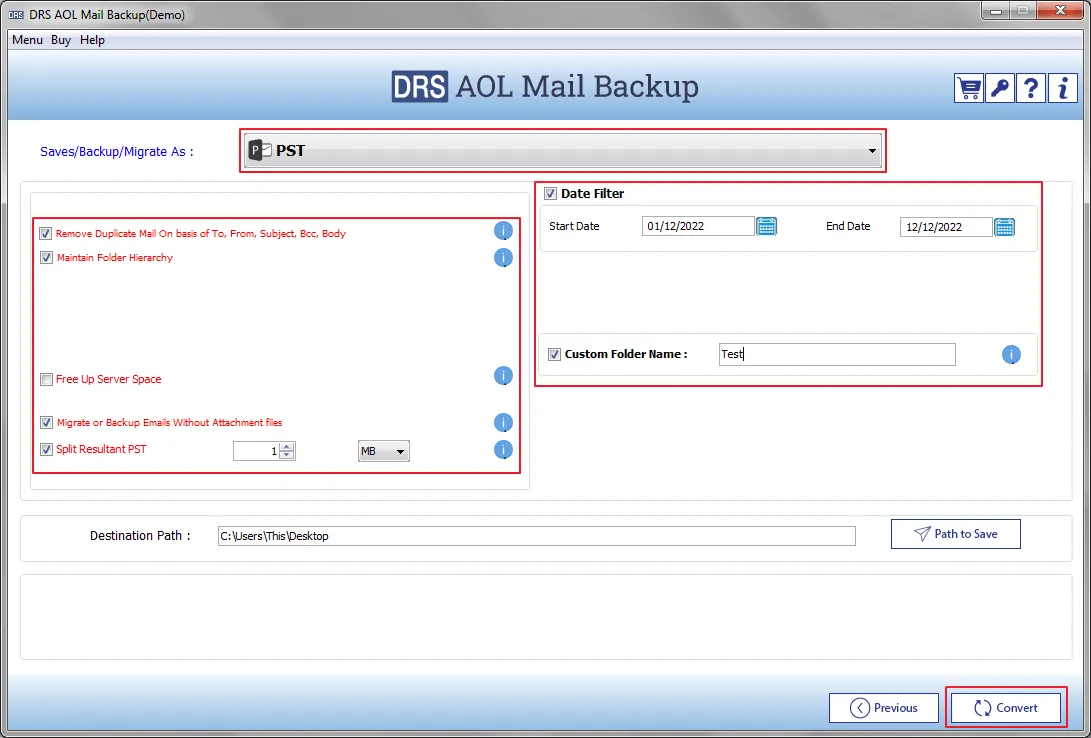Start conversion with Convert button
Viewport: 1091px width, 738px height.
[x=1005, y=708]
